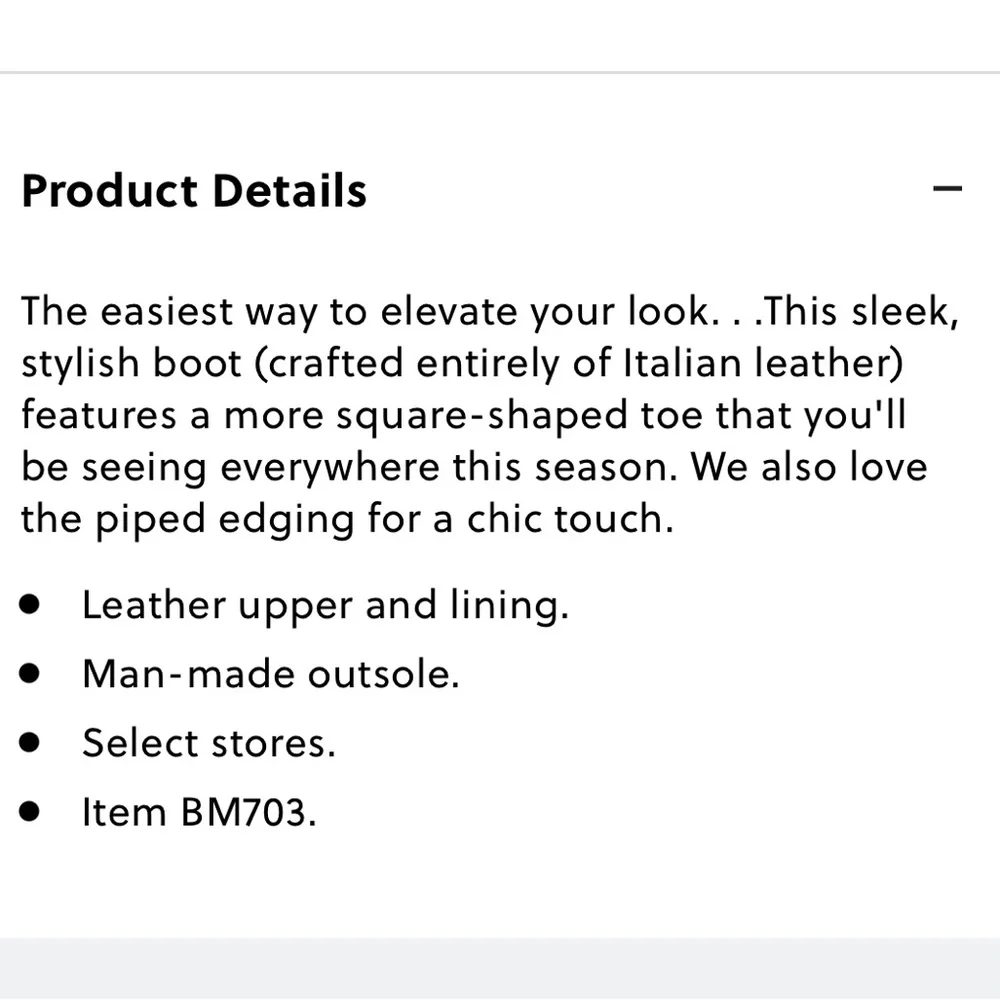Click the minus icon beside Product Details

[946, 188]
